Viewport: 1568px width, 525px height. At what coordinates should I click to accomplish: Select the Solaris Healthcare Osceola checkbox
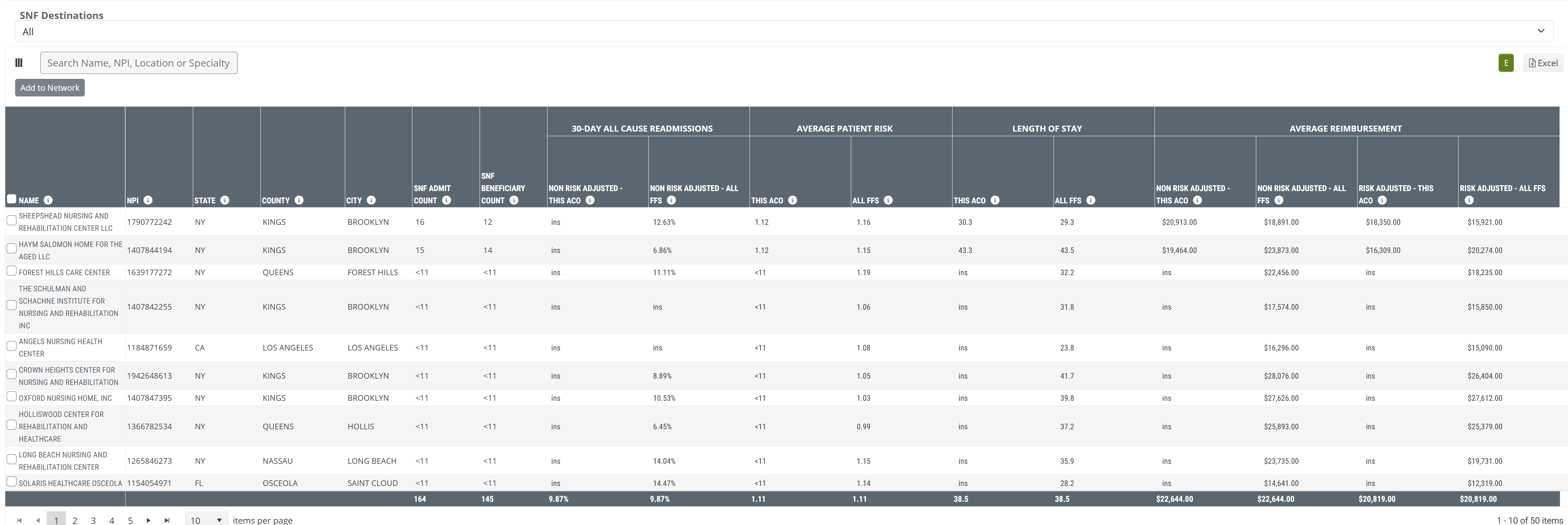click(x=12, y=481)
